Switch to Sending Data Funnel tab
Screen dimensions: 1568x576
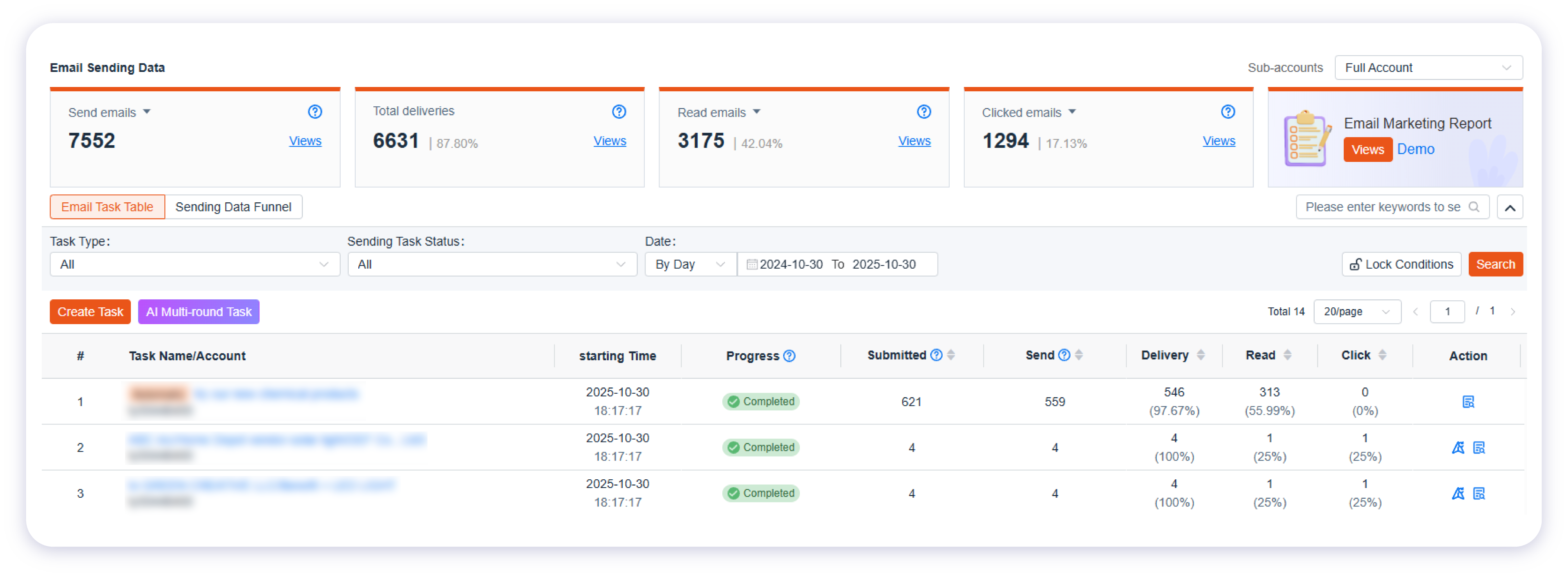[x=233, y=207]
